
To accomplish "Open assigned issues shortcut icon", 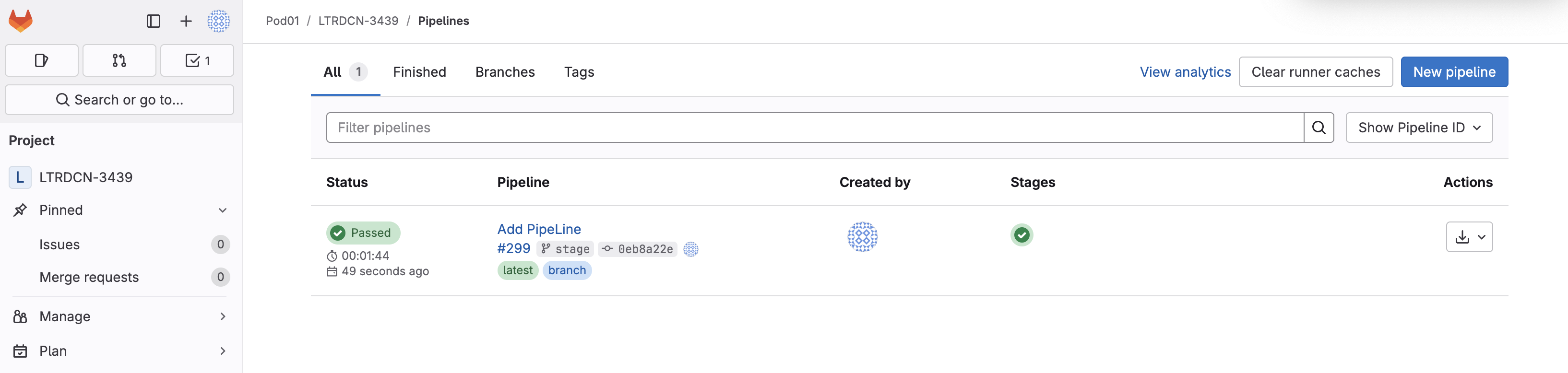I will tap(41, 60).
